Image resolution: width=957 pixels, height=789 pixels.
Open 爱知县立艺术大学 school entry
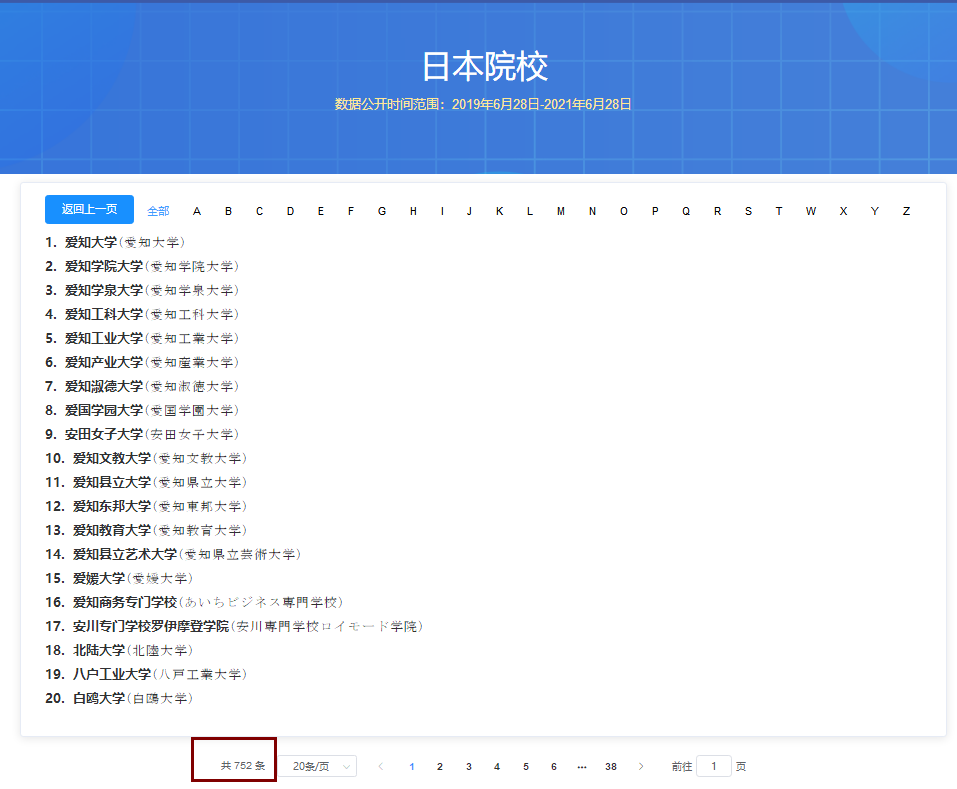(124, 554)
